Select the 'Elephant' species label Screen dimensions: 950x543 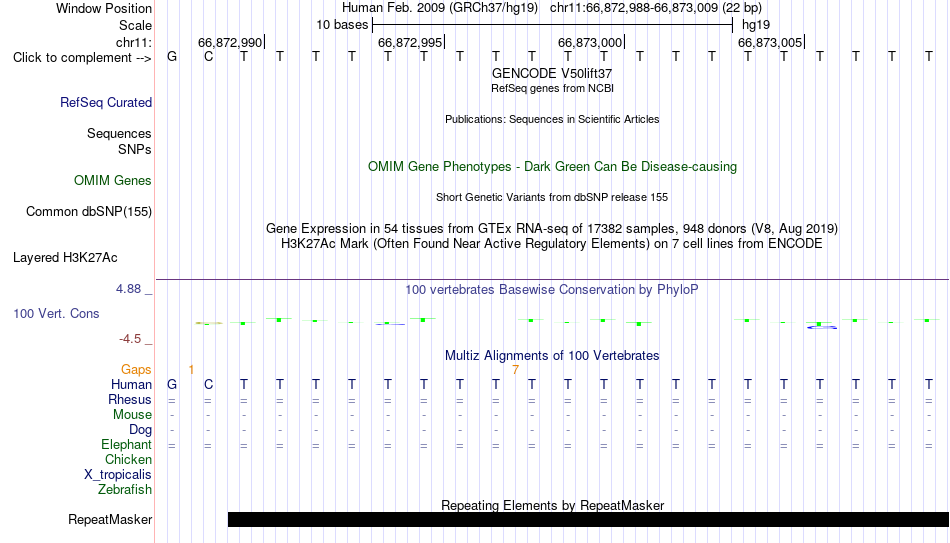coord(127,444)
